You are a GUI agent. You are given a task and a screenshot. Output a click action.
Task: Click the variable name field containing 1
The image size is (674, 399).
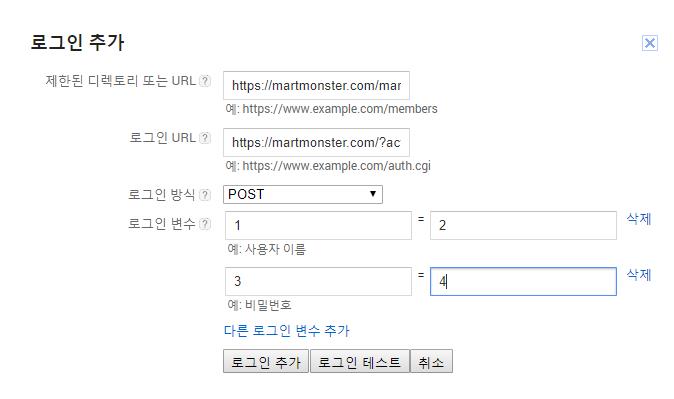[x=318, y=225]
